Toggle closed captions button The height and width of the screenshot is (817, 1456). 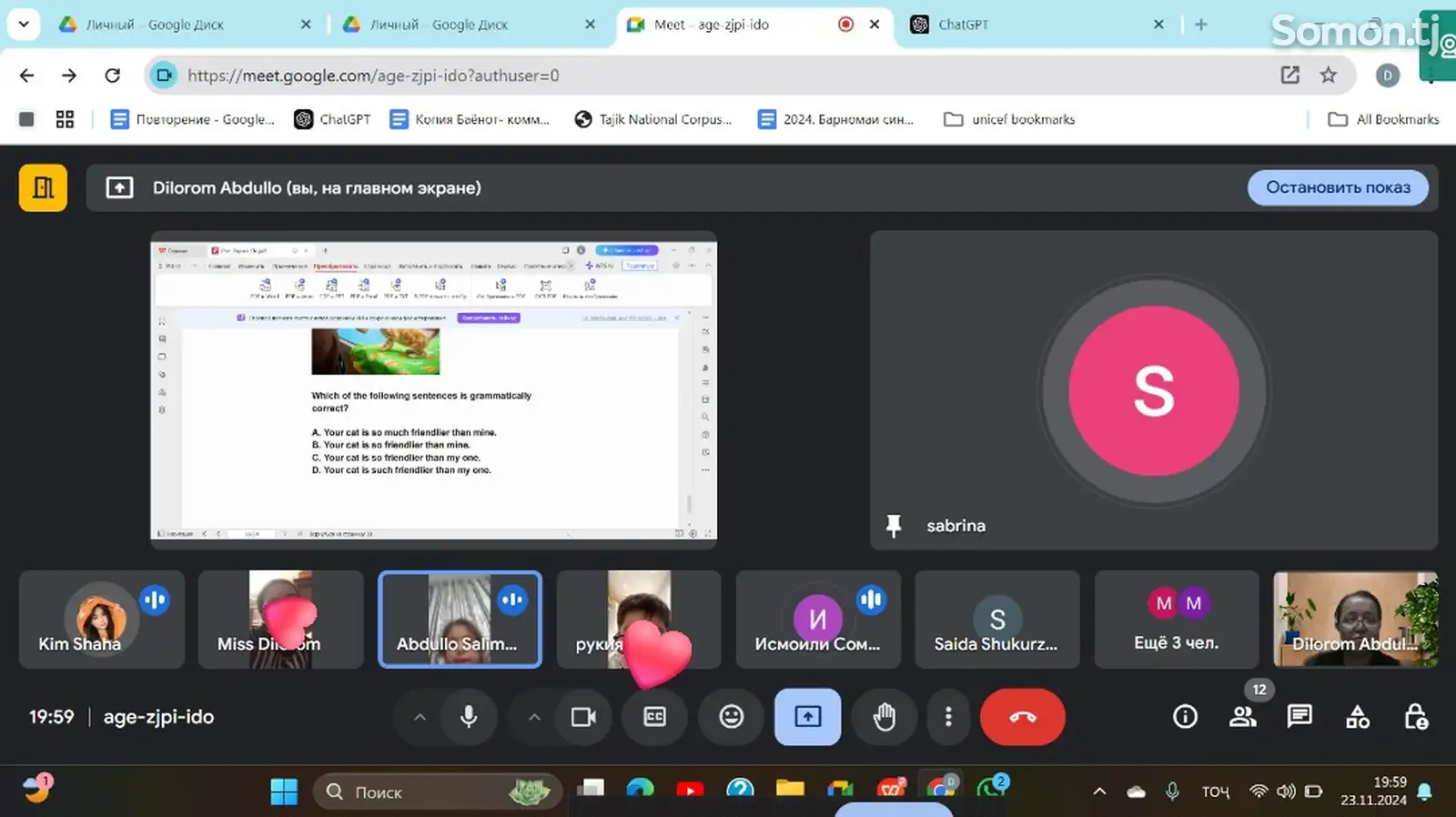(x=655, y=717)
